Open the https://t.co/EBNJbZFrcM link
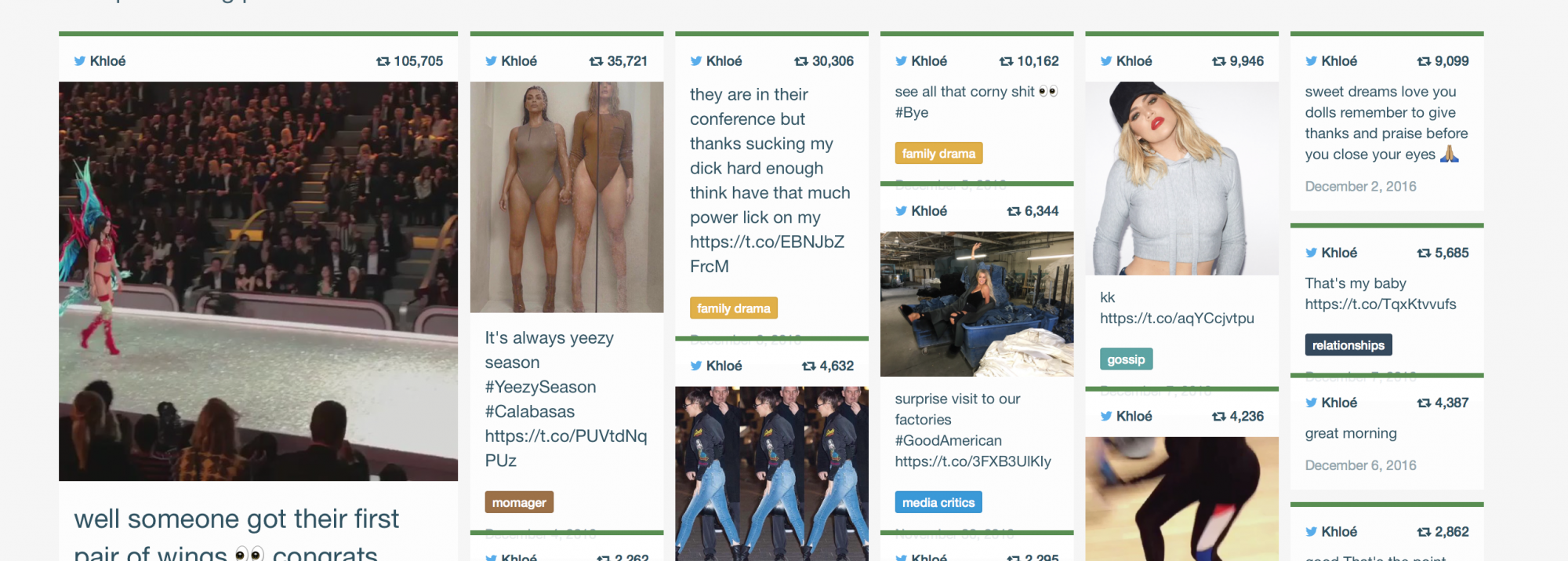 pos(767,254)
